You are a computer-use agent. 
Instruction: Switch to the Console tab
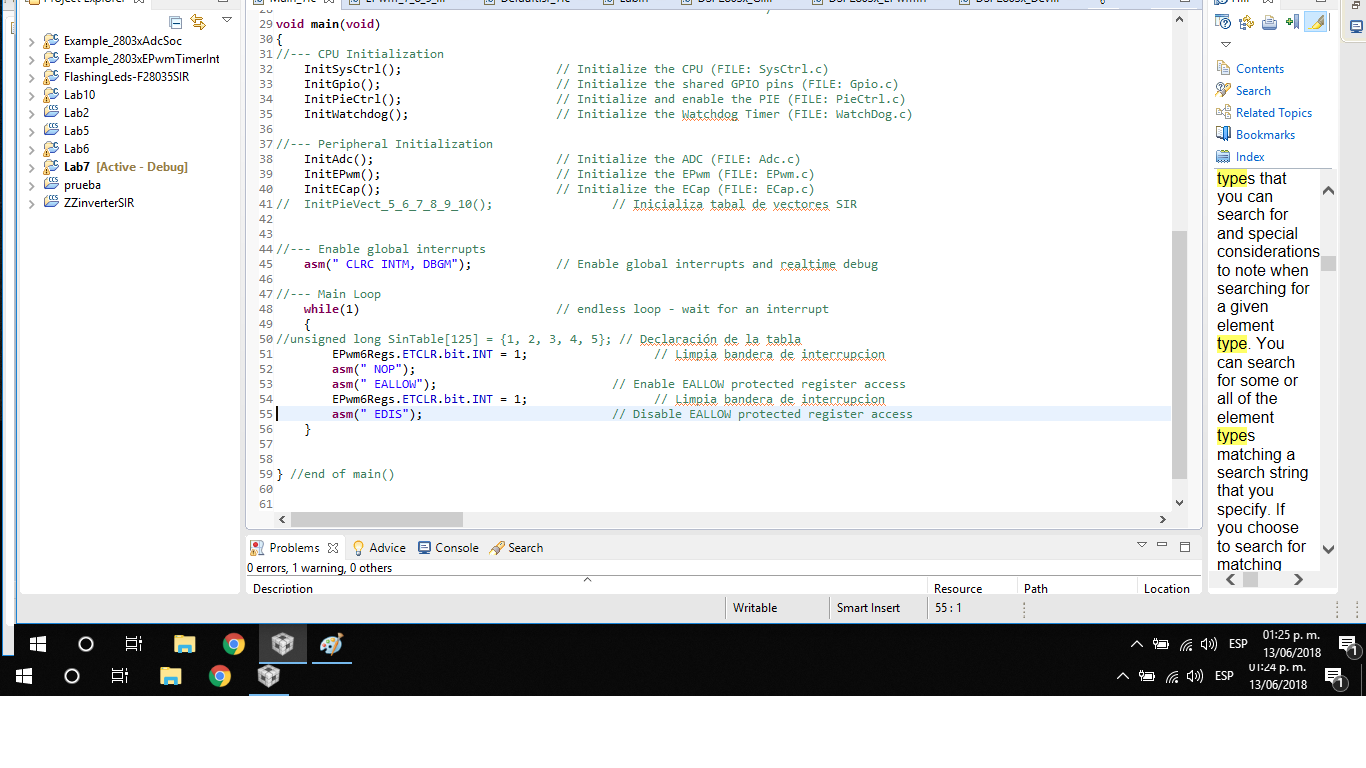[448, 548]
